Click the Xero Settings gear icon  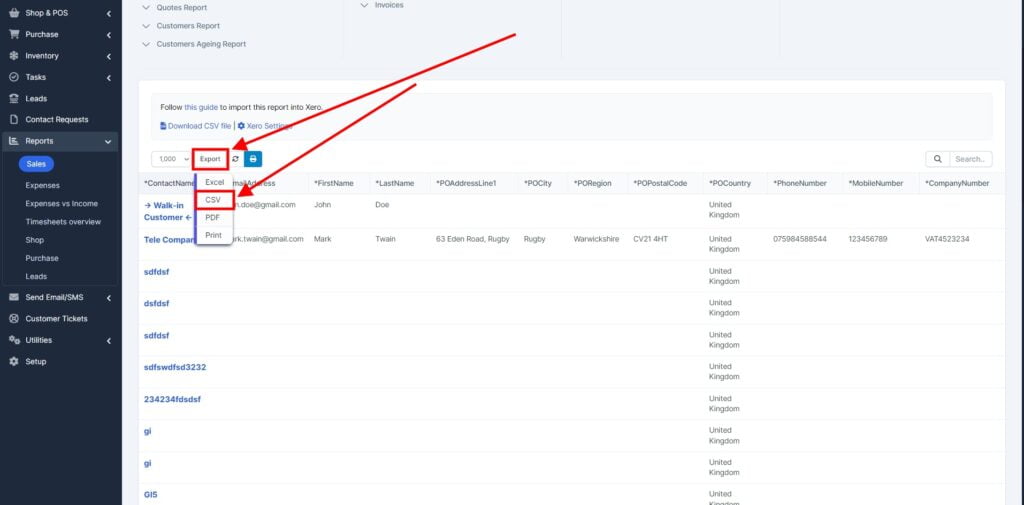click(x=241, y=125)
